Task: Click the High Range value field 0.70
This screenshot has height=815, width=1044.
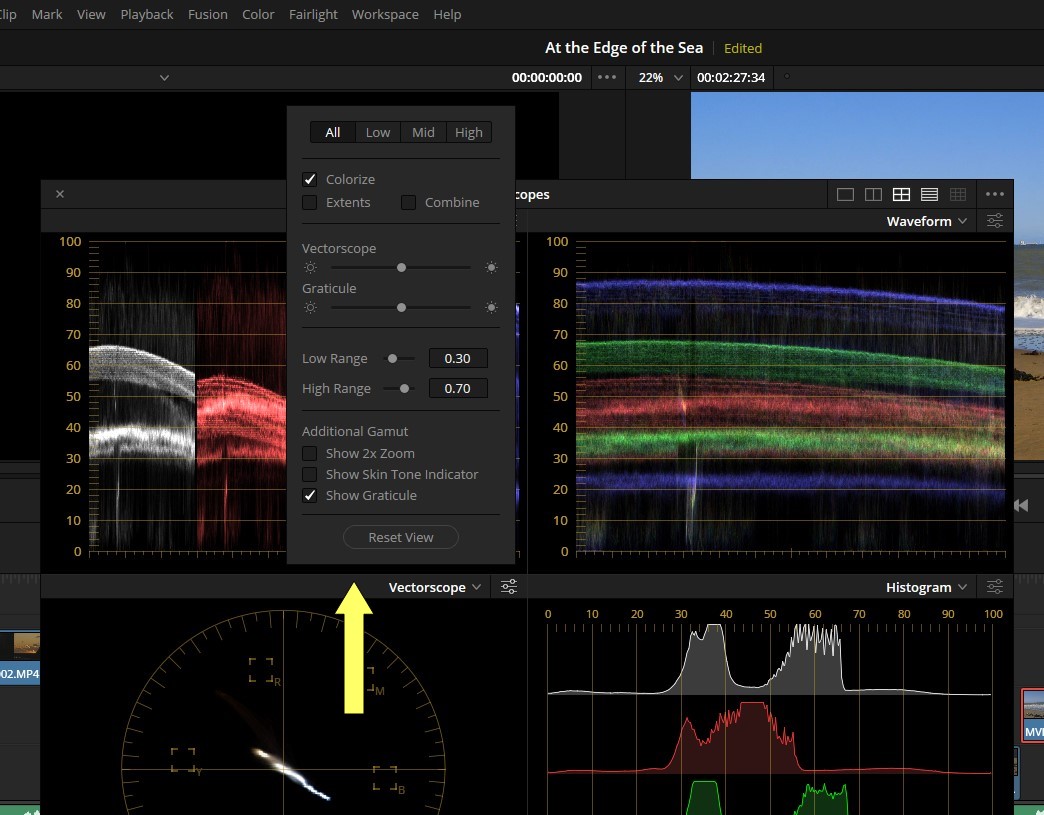Action: pos(458,388)
